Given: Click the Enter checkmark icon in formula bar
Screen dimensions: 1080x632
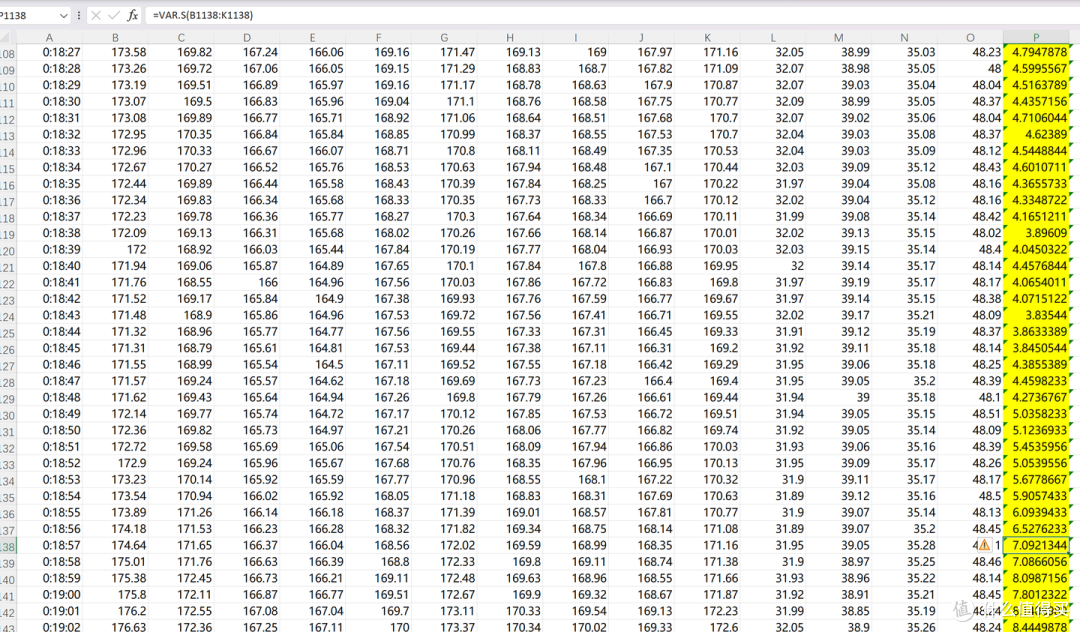Looking at the screenshot, I should pos(114,15).
